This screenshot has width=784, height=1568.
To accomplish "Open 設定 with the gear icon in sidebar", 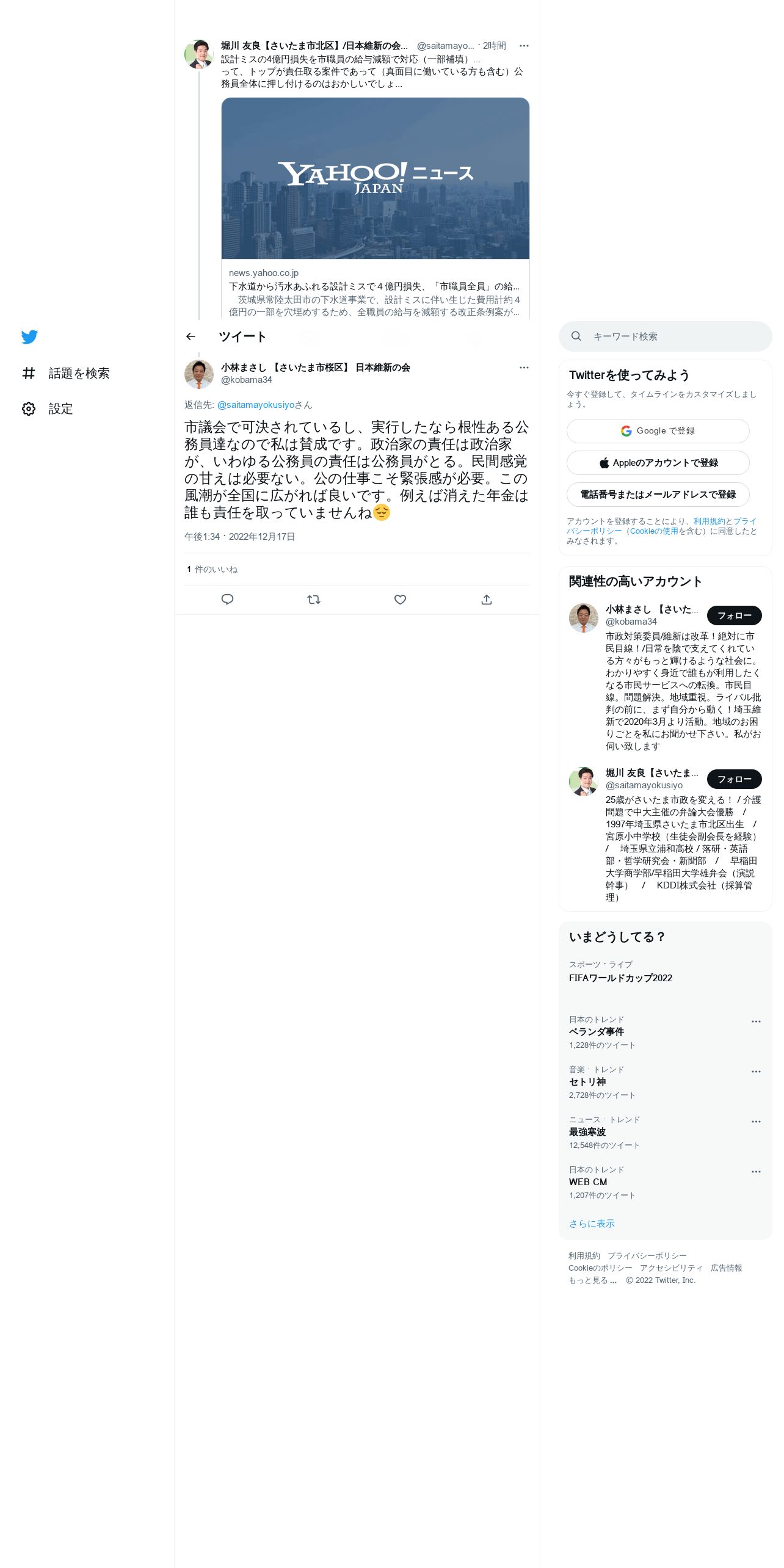I will click(47, 408).
